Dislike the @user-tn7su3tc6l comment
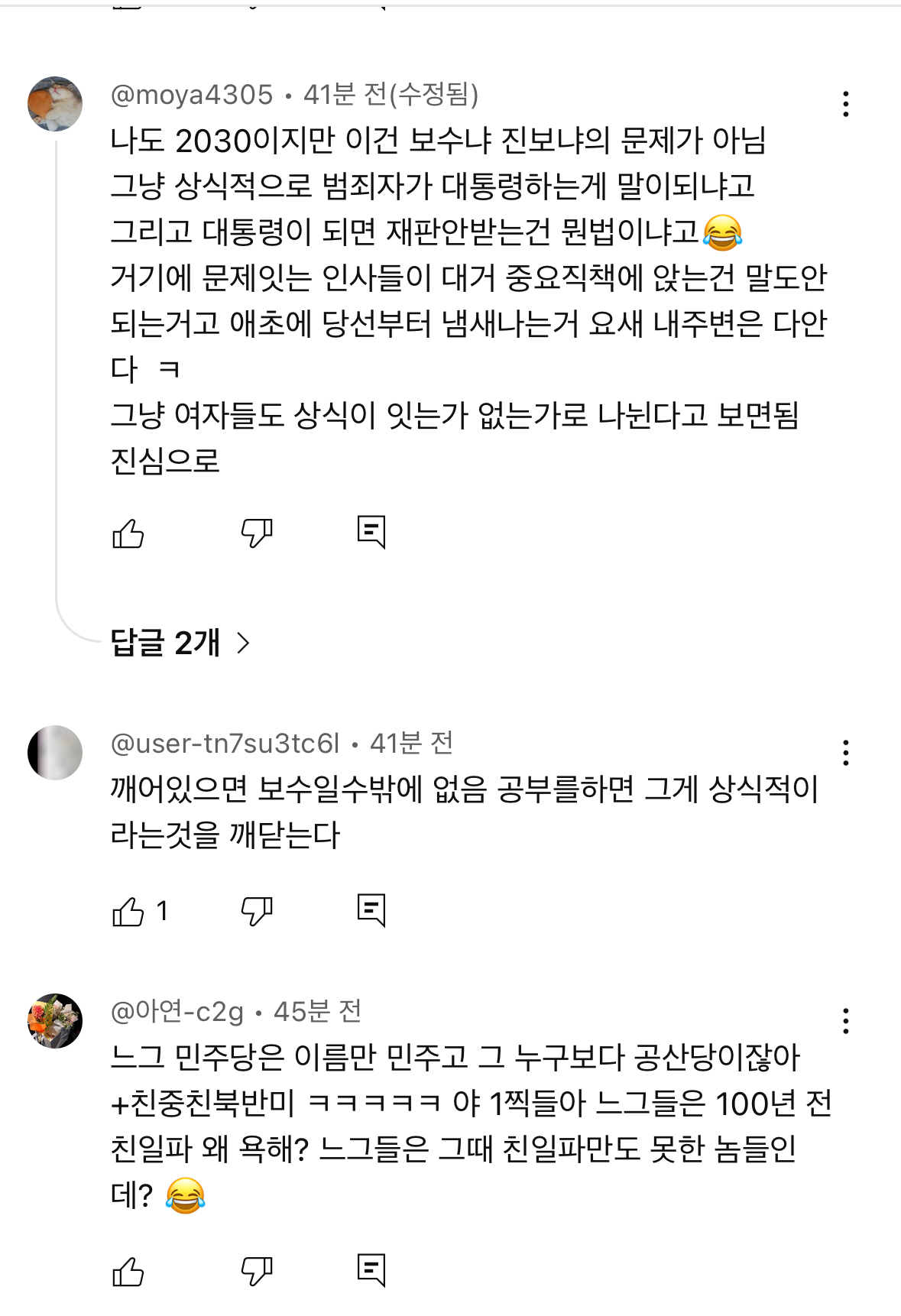Screen dimensions: 901x1316 [257, 911]
